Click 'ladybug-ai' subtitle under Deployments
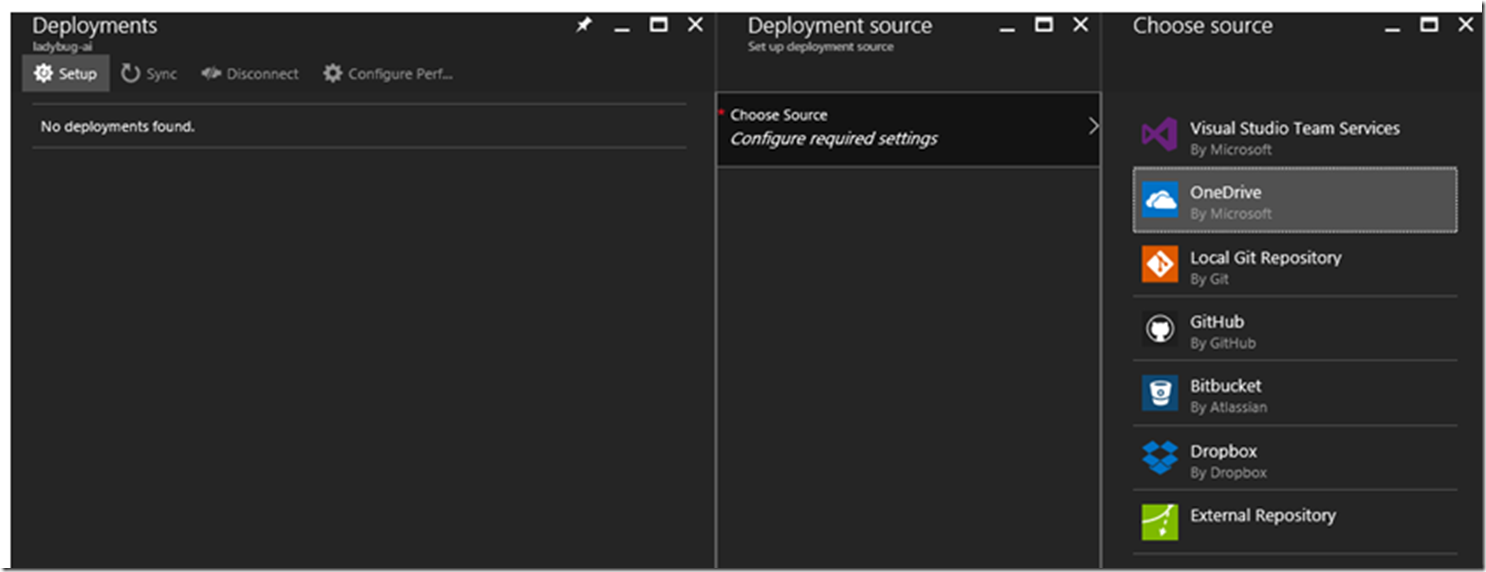 click(63, 46)
